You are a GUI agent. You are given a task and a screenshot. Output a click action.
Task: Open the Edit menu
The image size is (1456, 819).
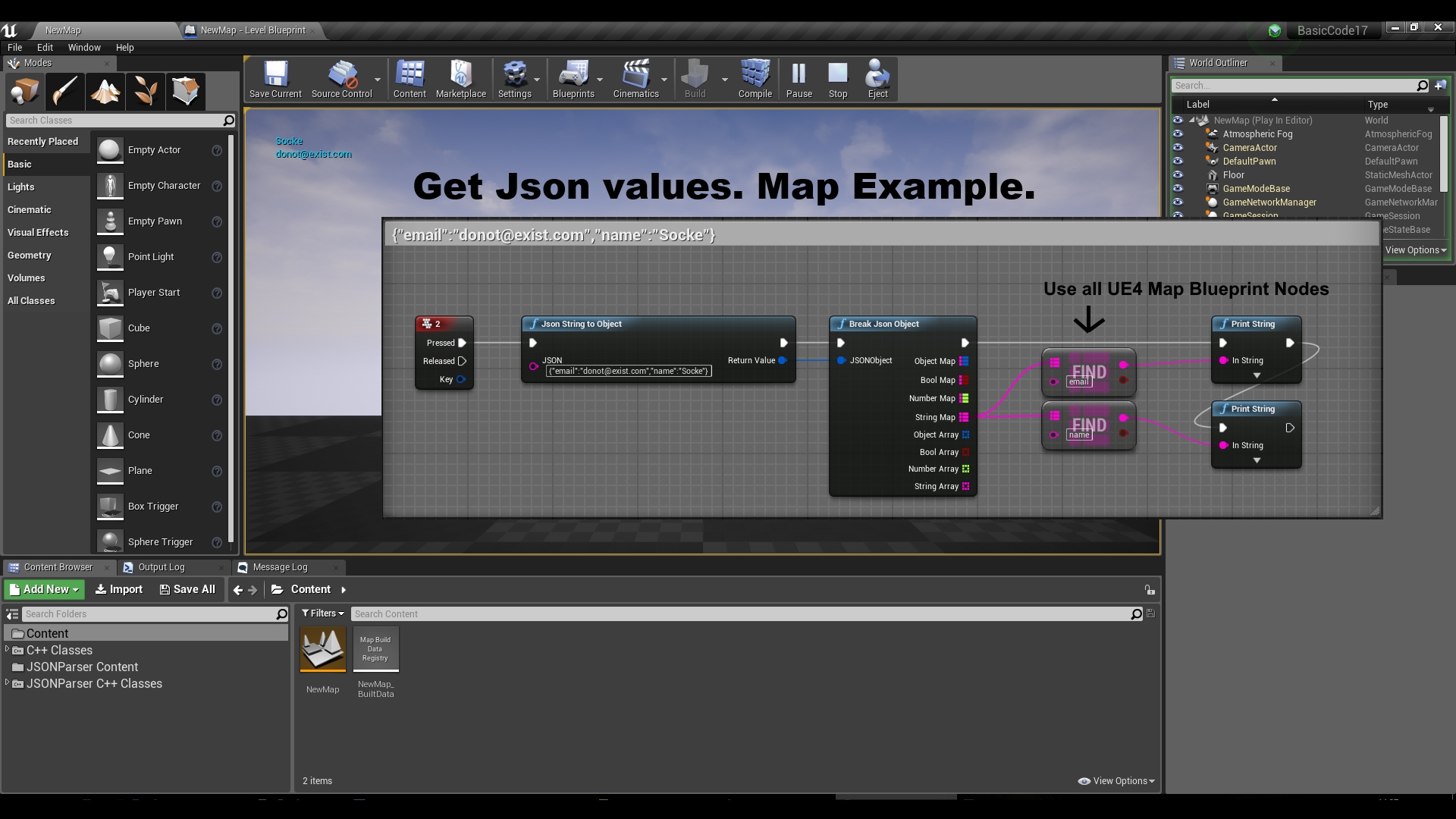click(x=45, y=47)
